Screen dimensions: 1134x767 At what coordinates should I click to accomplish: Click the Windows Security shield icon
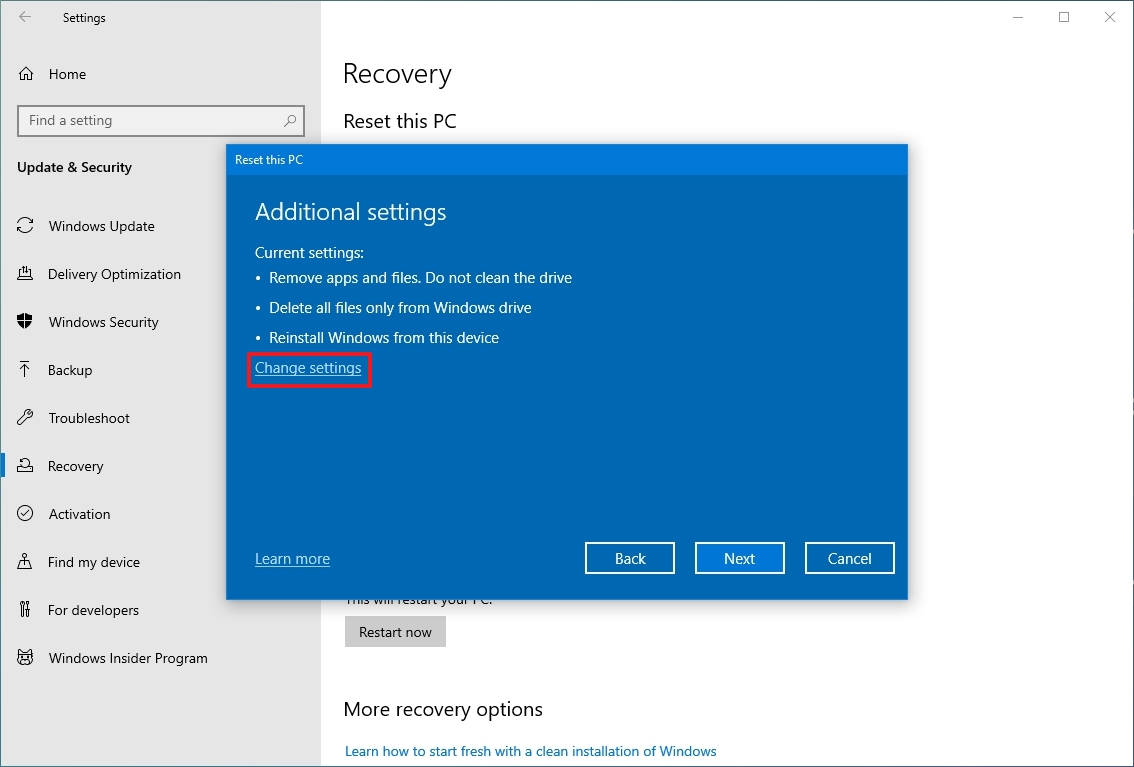point(25,321)
